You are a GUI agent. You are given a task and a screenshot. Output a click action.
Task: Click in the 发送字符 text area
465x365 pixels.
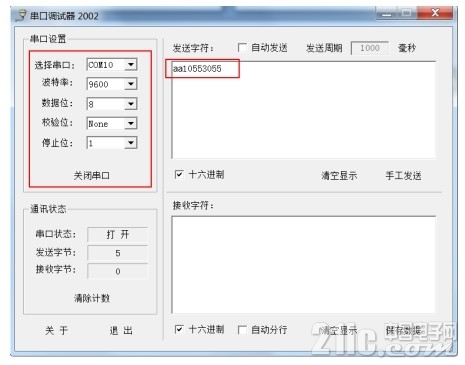pyautogui.click(x=303, y=110)
